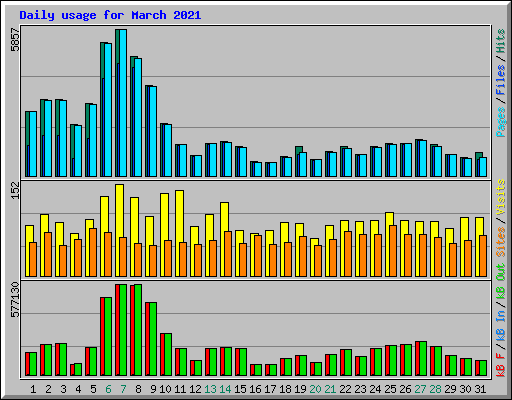Click day 16 on the x-axis
The height and width of the screenshot is (400, 512).
255,389
